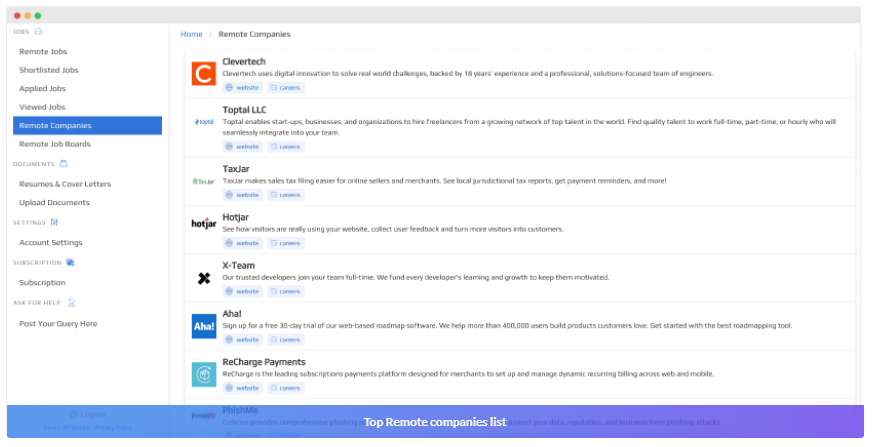The height and width of the screenshot is (447, 873).
Task: Click the Toptal LLC company name
Action: click(244, 110)
